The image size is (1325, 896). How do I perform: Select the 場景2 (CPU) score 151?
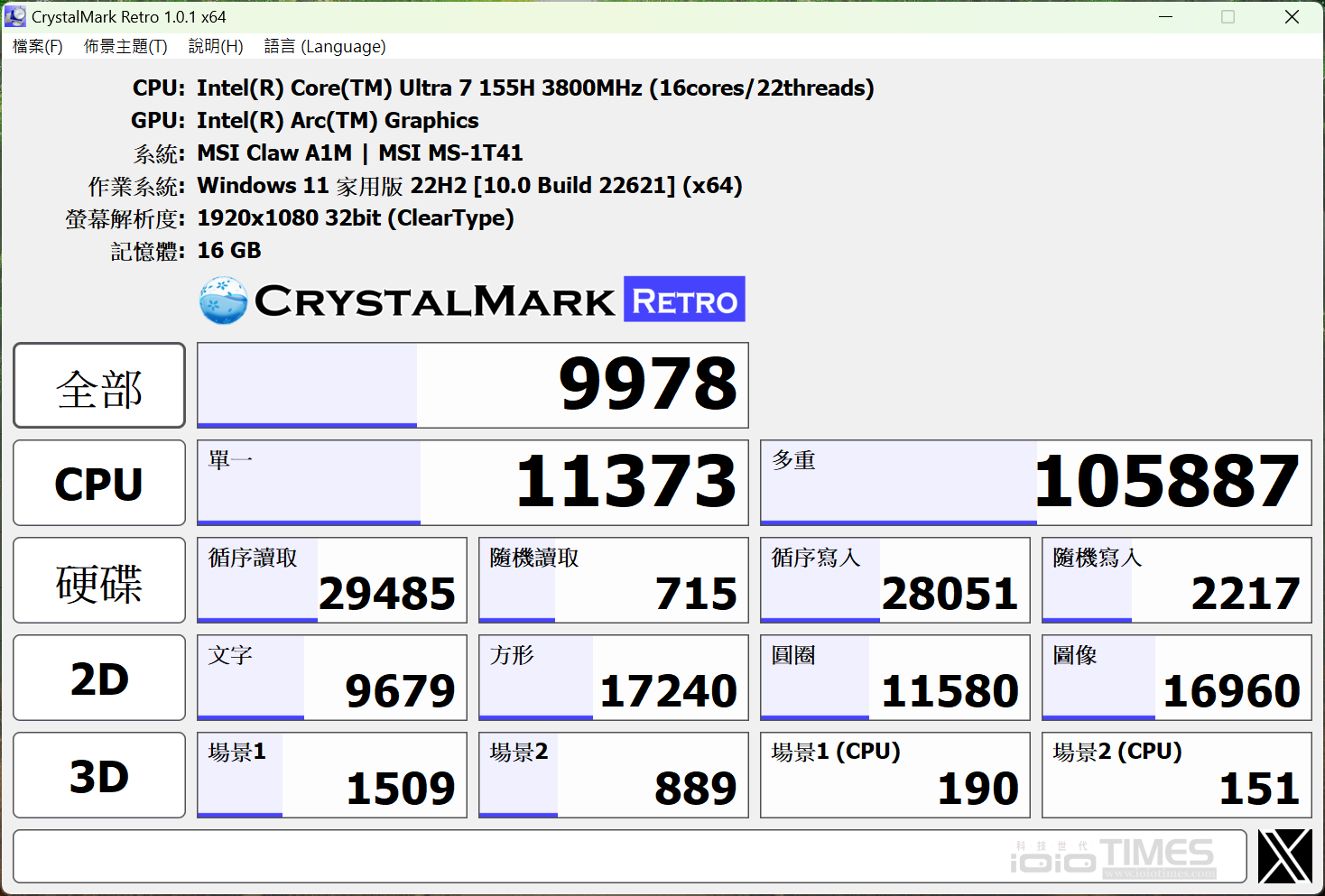pyautogui.click(x=1177, y=775)
